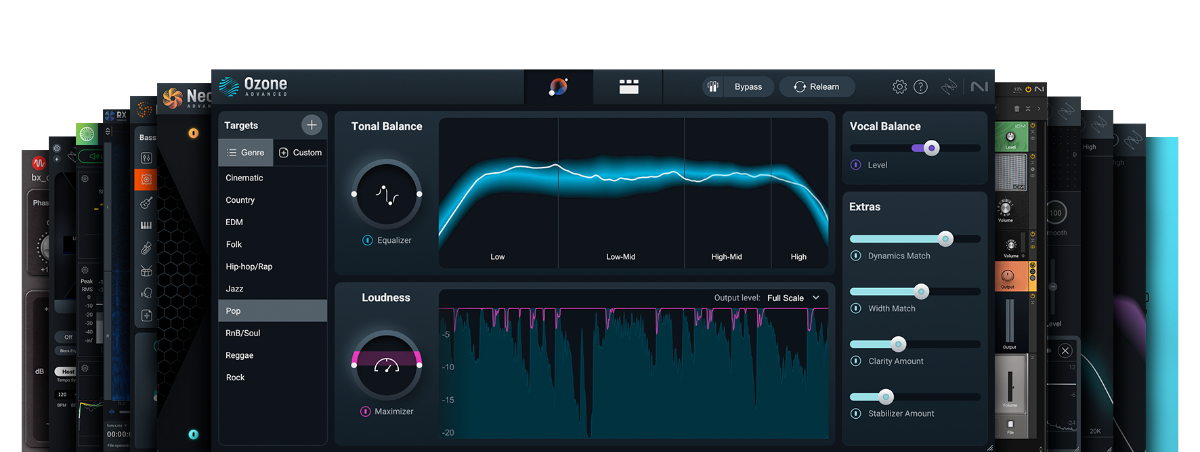
Task: Click the trash icon in right background window
Action: 1017,108
